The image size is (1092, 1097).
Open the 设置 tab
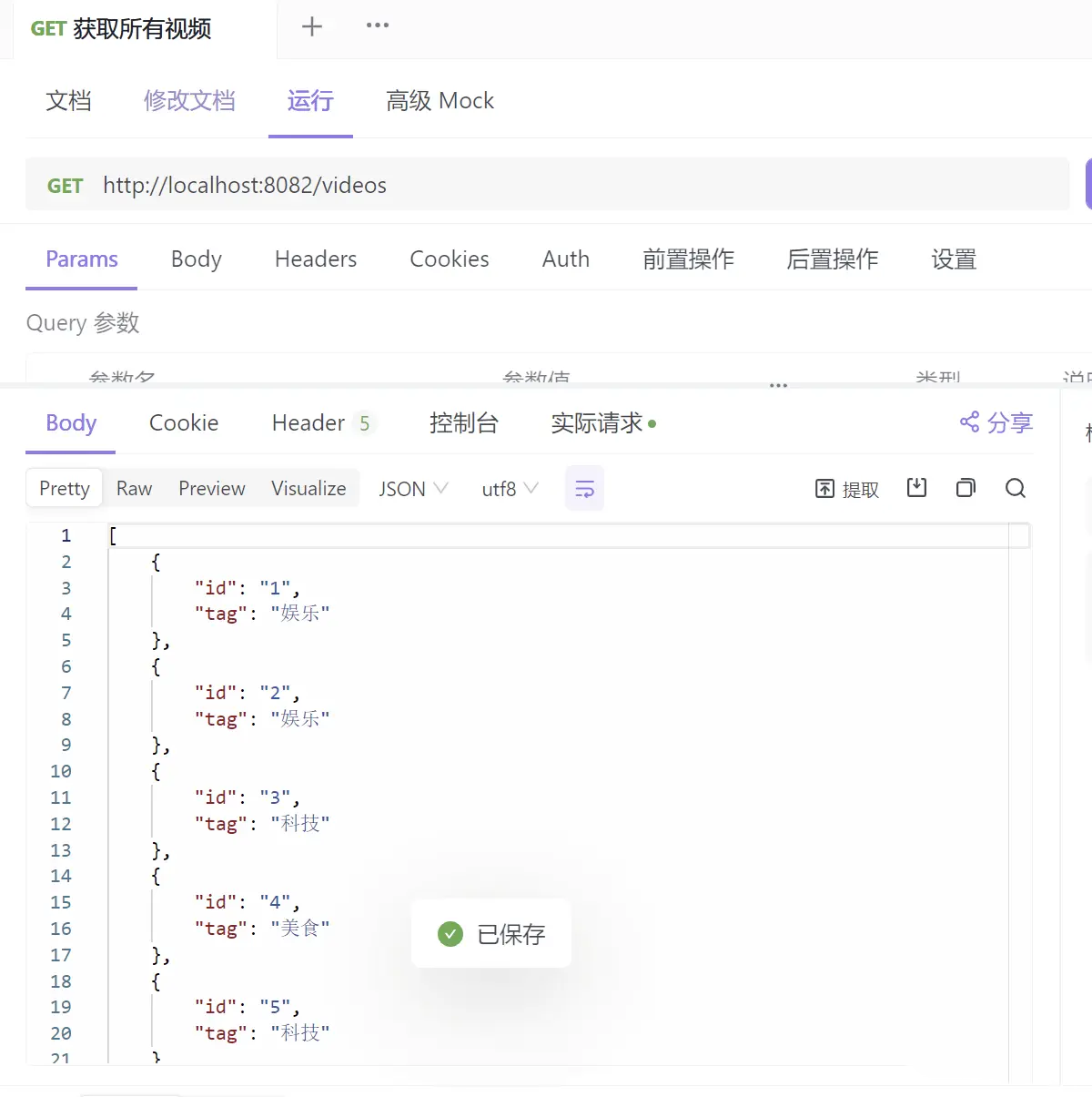[954, 259]
